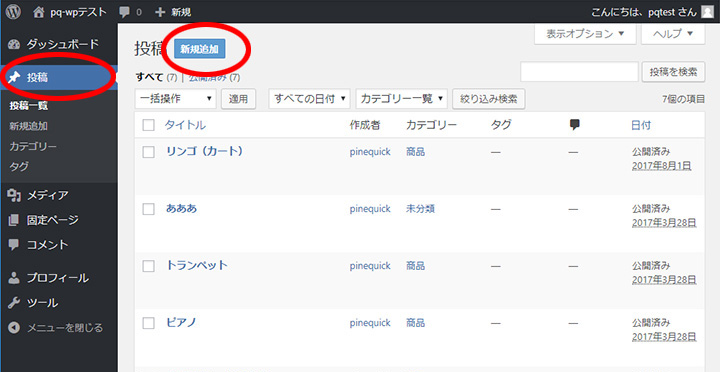This screenshot has width=720, height=372.
Task: Select 投稿 menu in sidebar
Action: tap(59, 77)
